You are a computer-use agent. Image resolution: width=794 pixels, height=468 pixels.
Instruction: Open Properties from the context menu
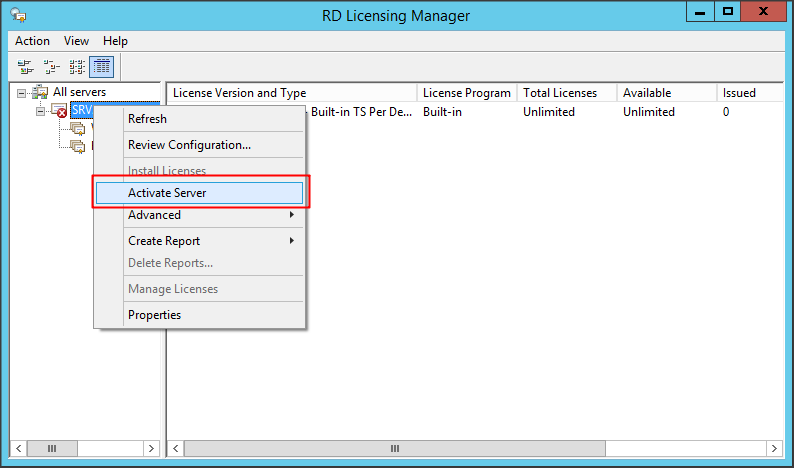(155, 315)
